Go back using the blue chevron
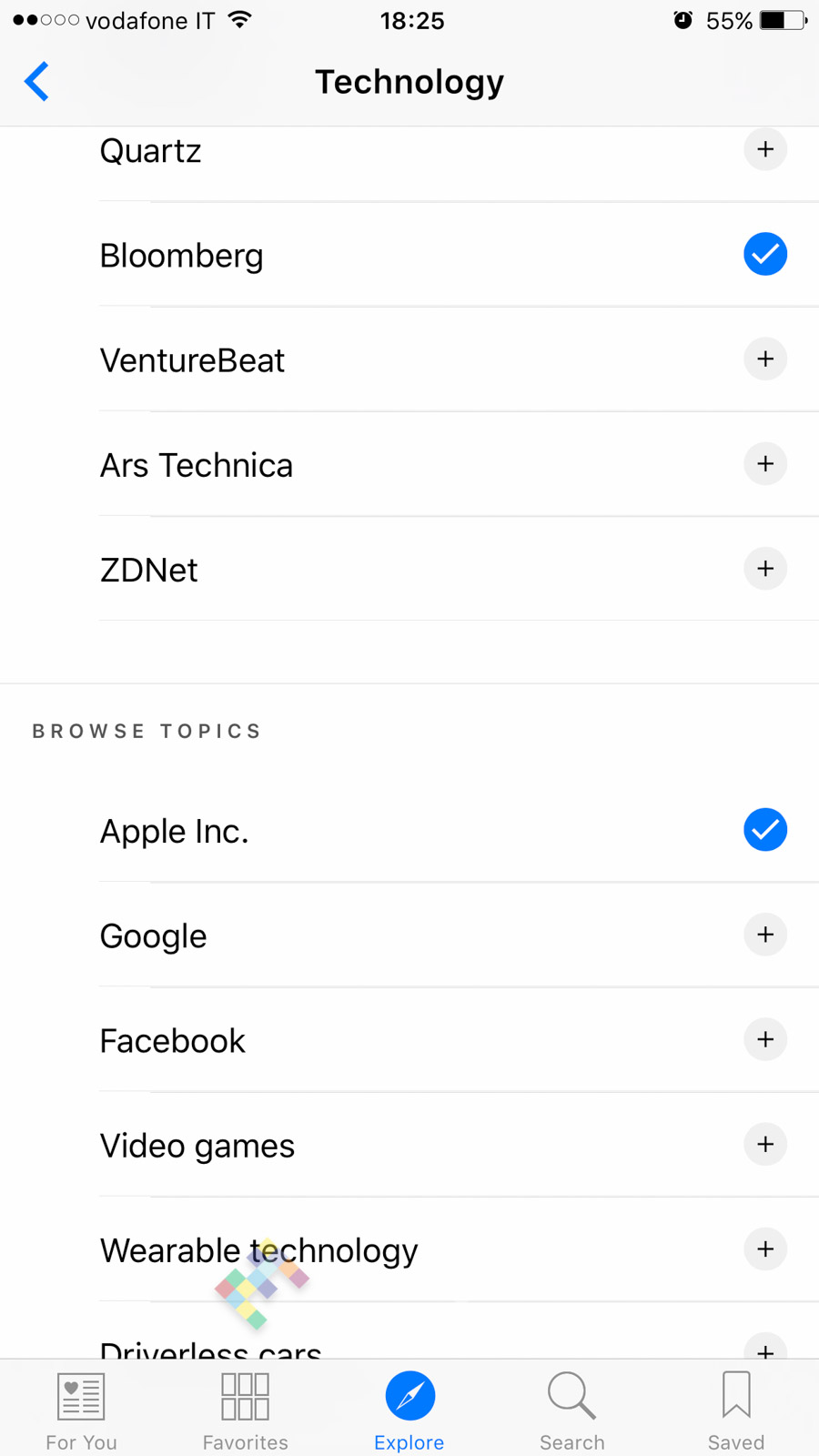This screenshot has height=1456, width=819. 37,82
